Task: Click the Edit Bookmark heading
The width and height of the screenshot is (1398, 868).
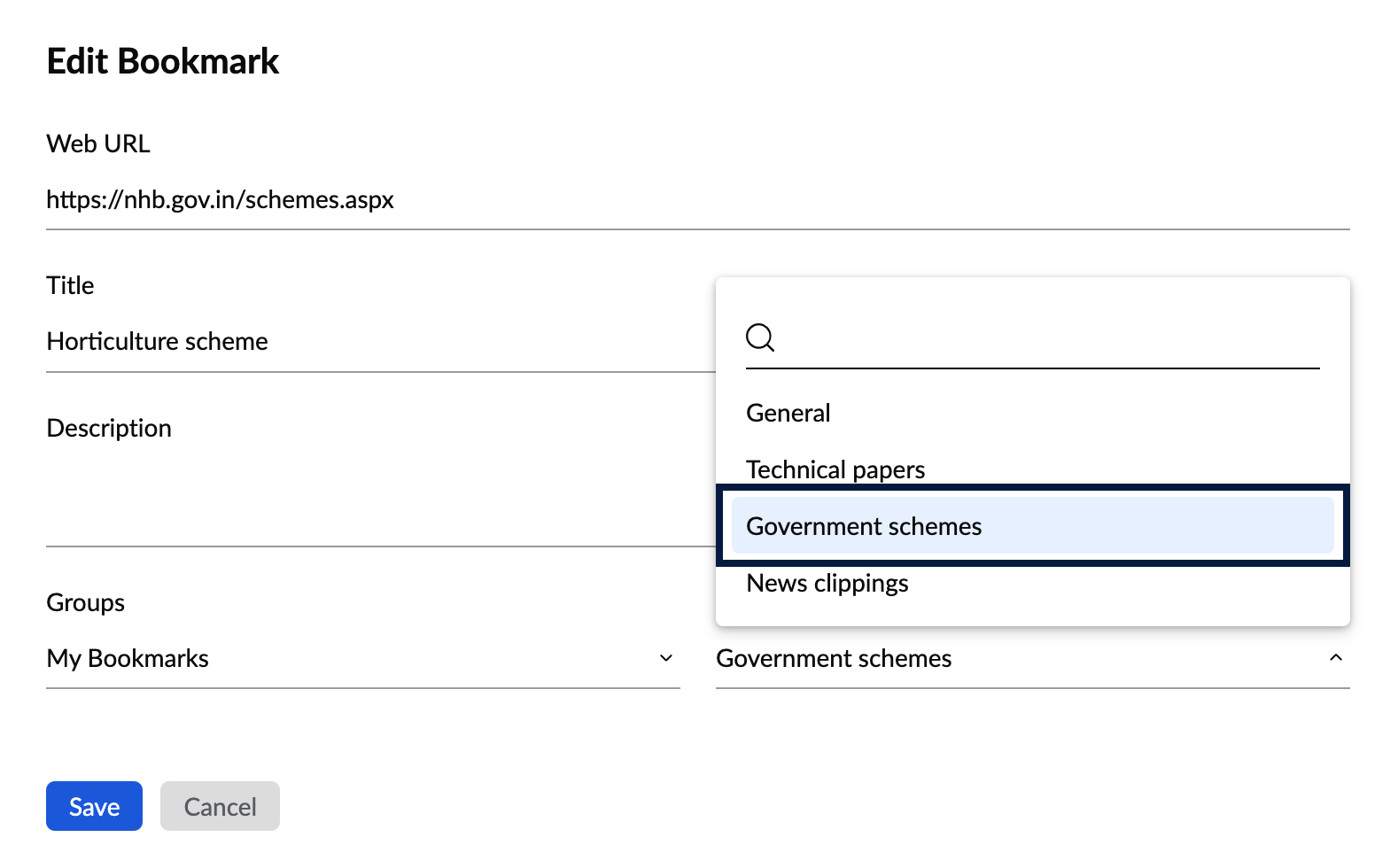Action: click(x=163, y=62)
